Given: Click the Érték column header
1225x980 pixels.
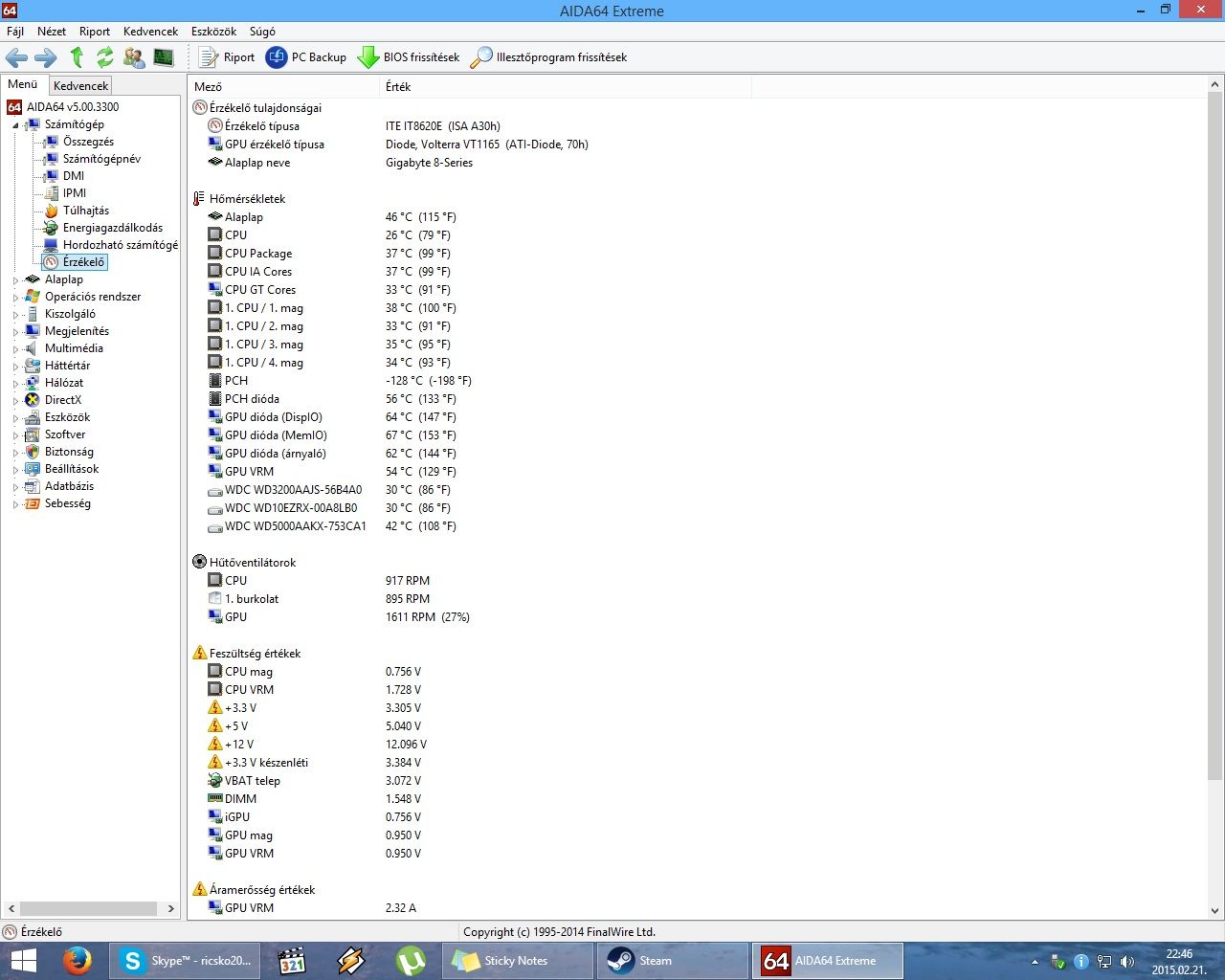Looking at the screenshot, I should coord(566,87).
